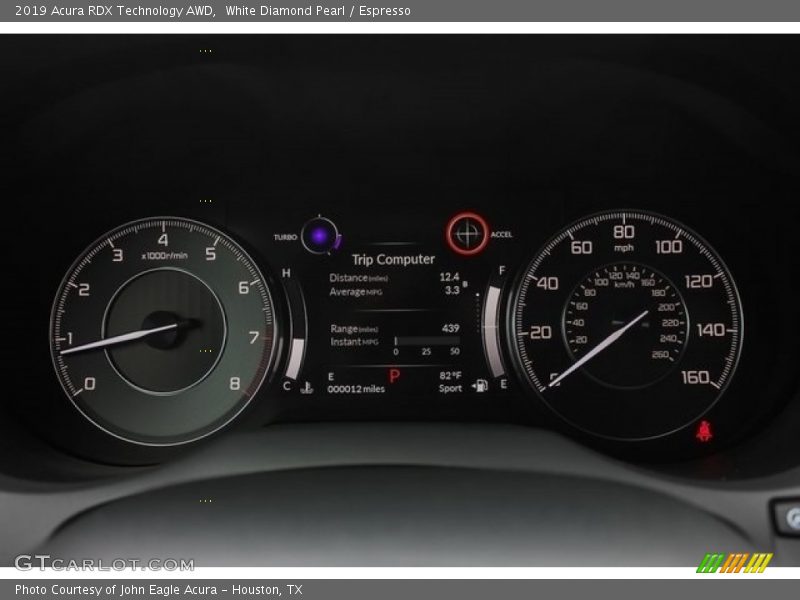Viewport: 800px width, 600px height.
Task: Click the red ACCEL G-meter crosshair icon
Action: 467,234
